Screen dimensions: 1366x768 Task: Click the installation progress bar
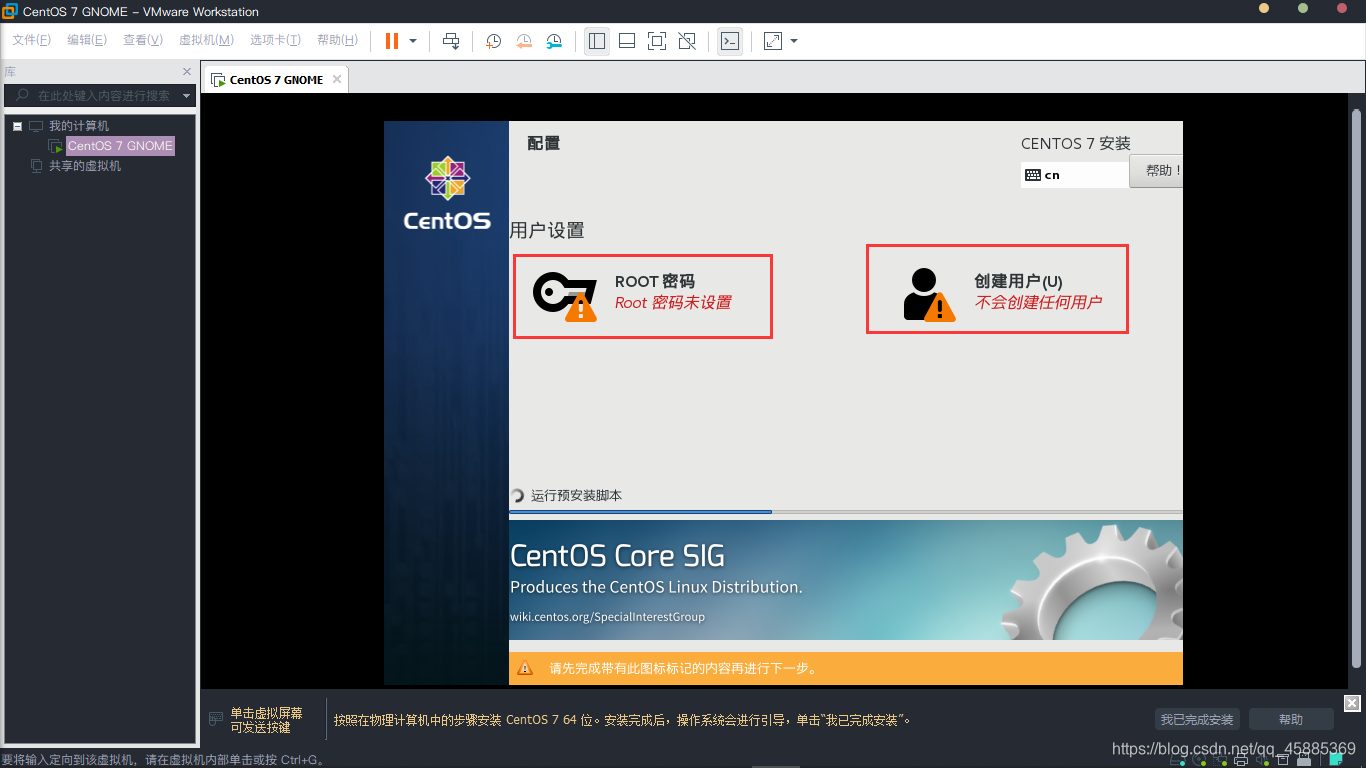845,512
